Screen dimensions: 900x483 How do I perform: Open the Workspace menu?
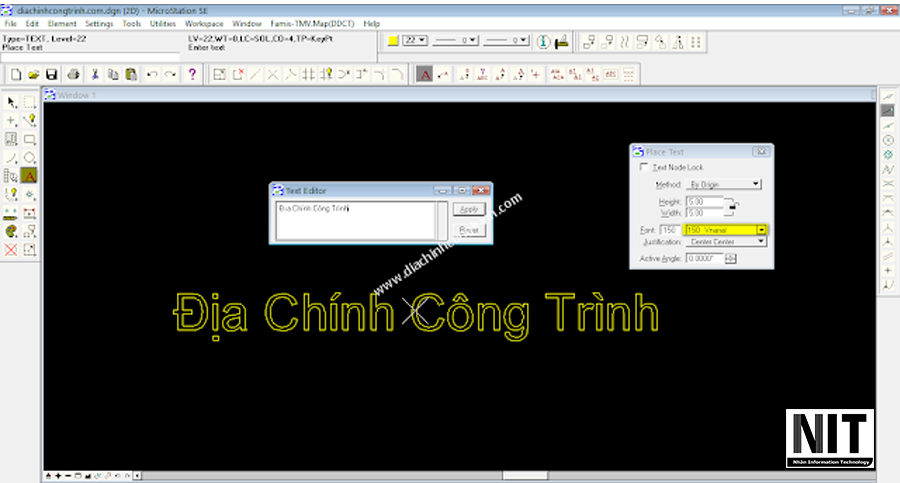[204, 24]
